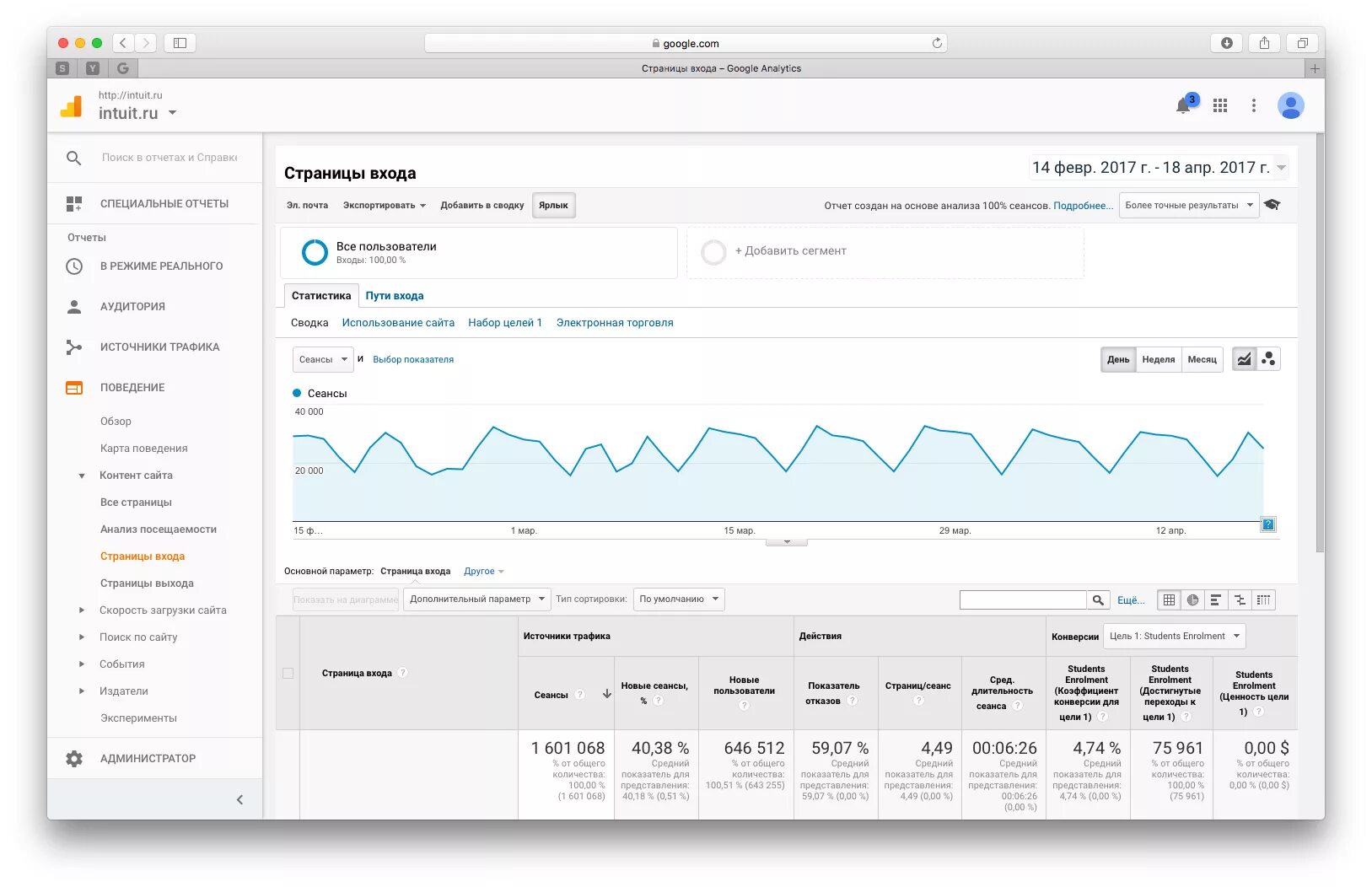The height and width of the screenshot is (887, 1372).
Task: Open the notifications bell
Action: (x=1183, y=105)
